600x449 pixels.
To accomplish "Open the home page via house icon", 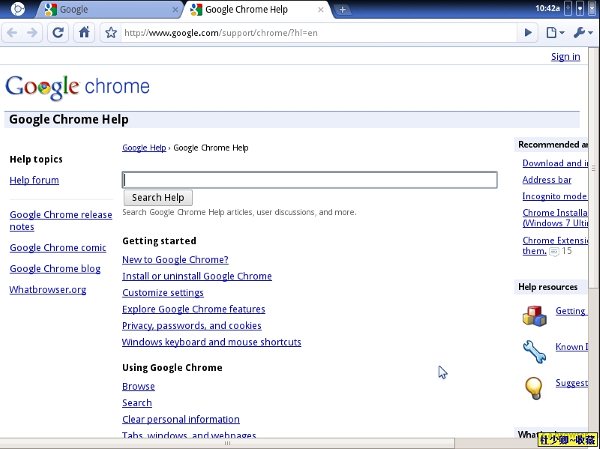I will [x=84, y=33].
